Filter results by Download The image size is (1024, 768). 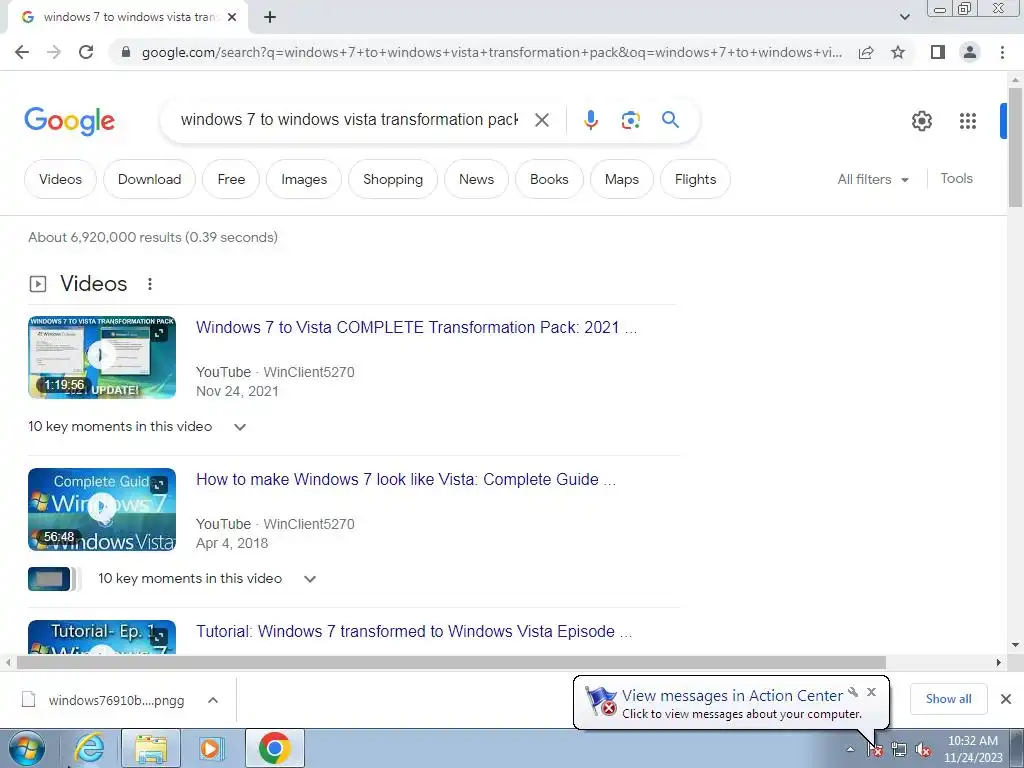coord(150,179)
